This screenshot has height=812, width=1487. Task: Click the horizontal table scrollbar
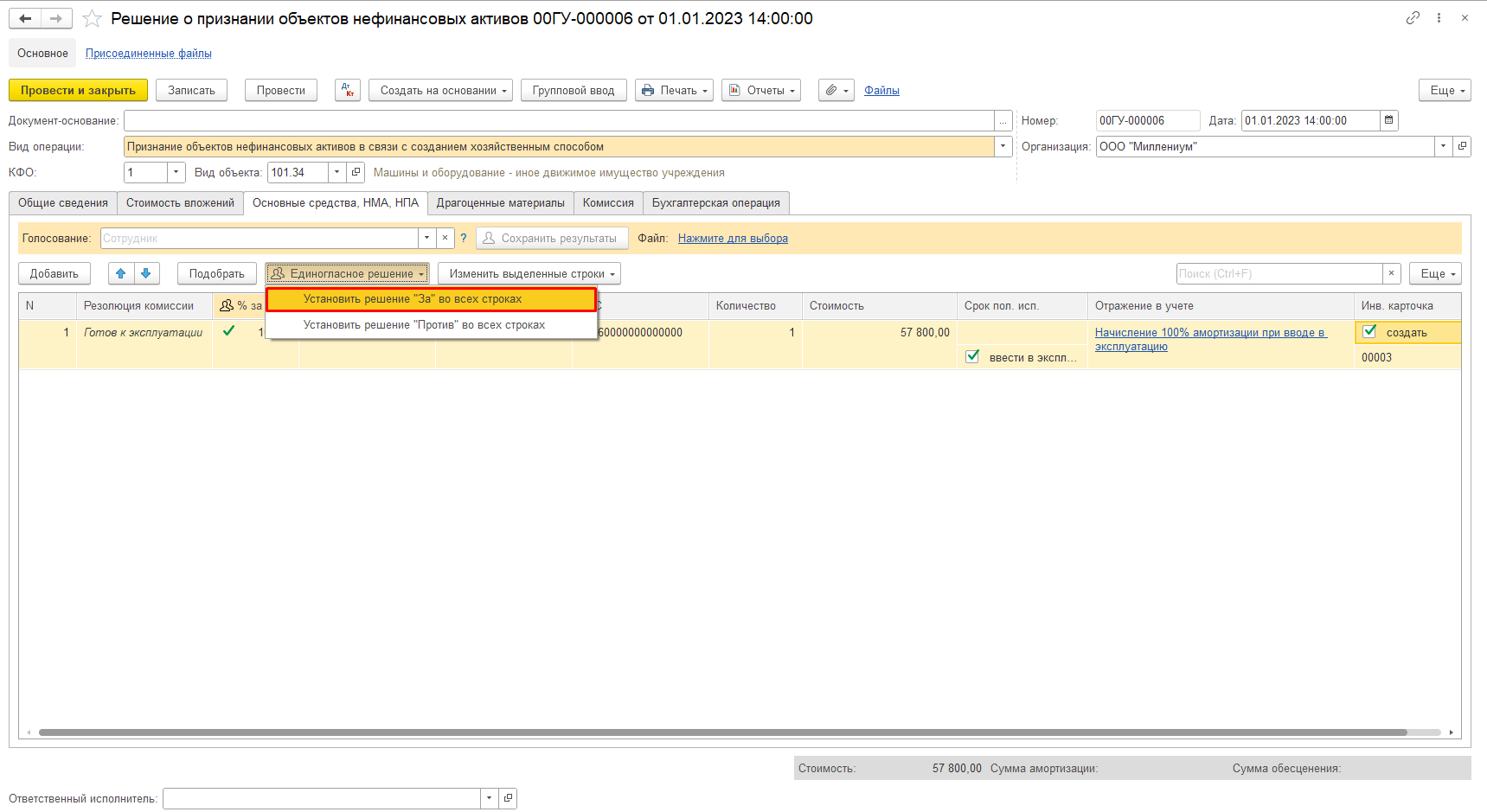pos(722,732)
